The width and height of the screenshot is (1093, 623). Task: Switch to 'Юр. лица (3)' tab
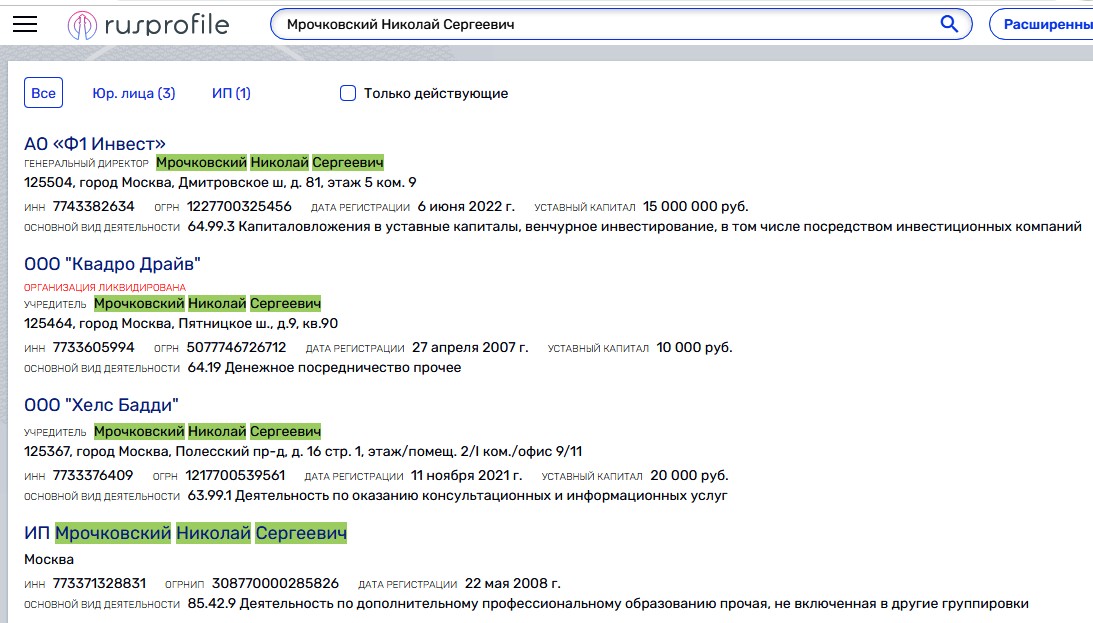pyautogui.click(x=133, y=93)
